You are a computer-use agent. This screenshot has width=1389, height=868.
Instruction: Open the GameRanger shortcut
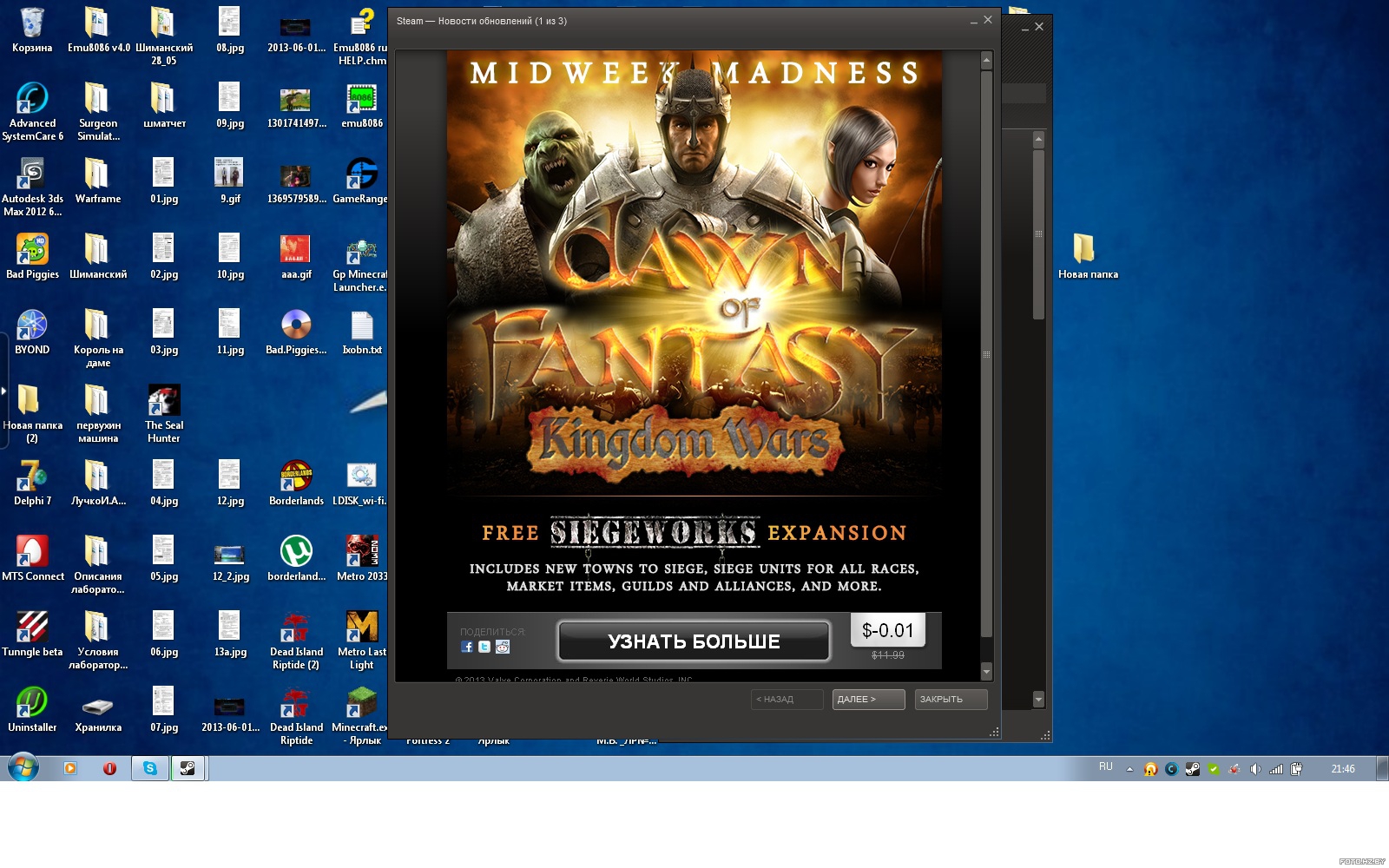point(361,181)
